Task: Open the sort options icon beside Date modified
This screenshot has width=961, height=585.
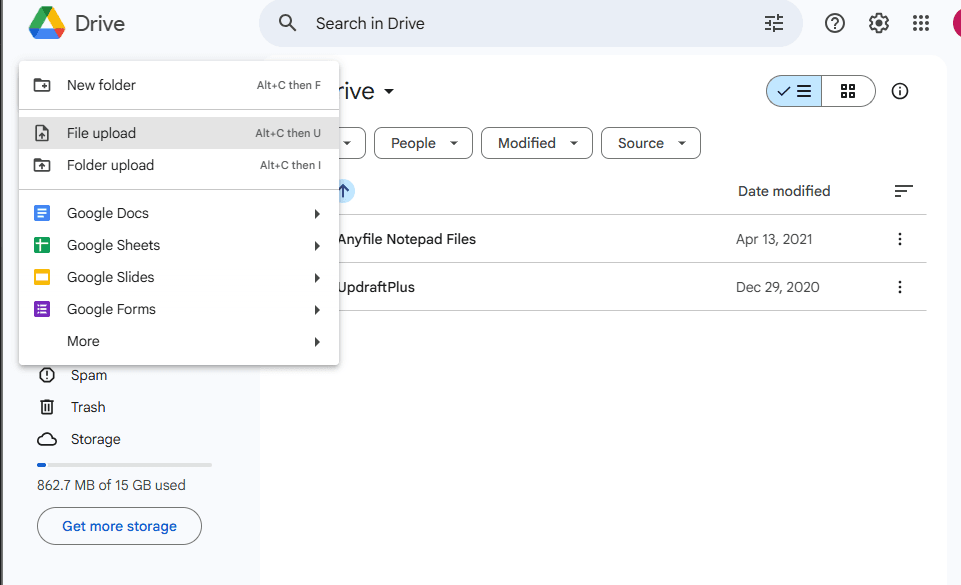Action: tap(903, 191)
